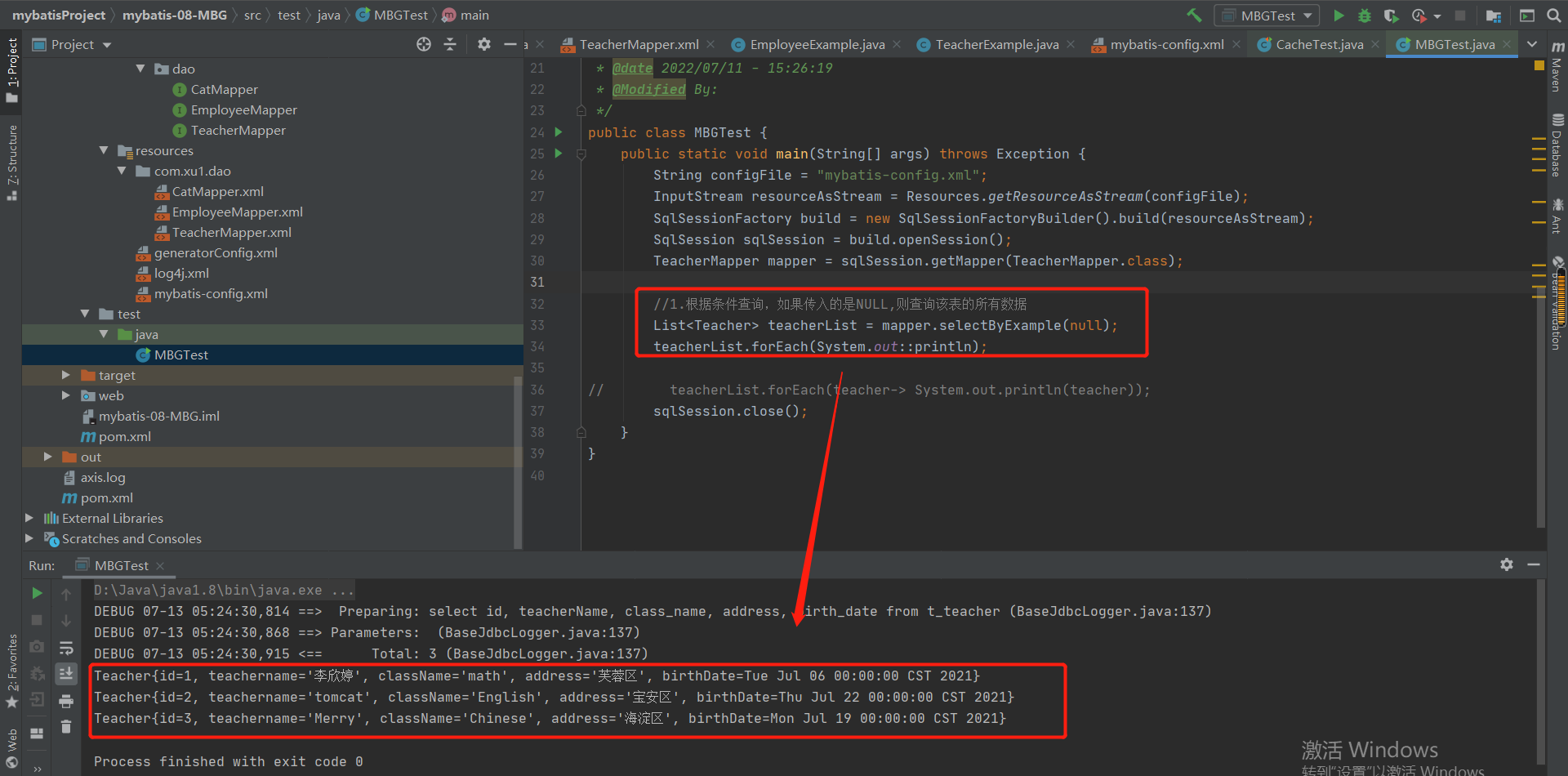Toggle scroll to end in Run console

(66, 674)
